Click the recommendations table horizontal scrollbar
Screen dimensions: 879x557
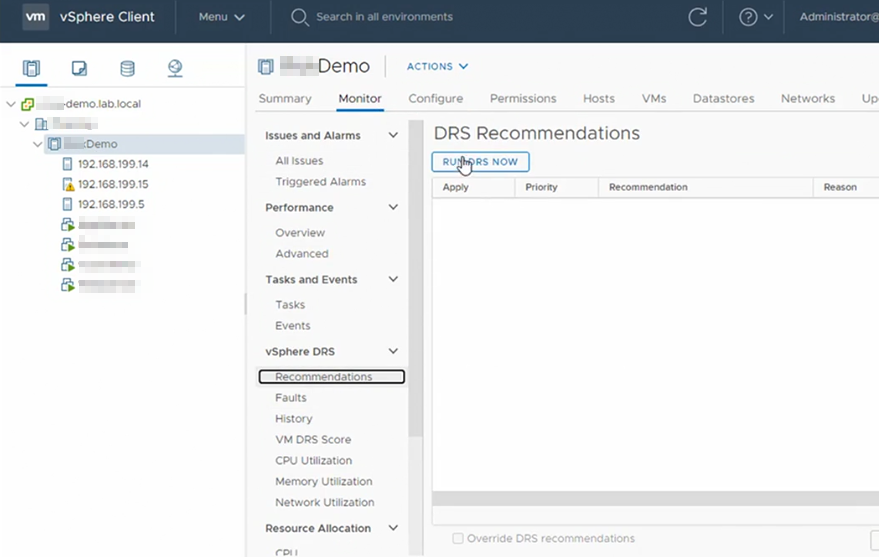pos(655,499)
